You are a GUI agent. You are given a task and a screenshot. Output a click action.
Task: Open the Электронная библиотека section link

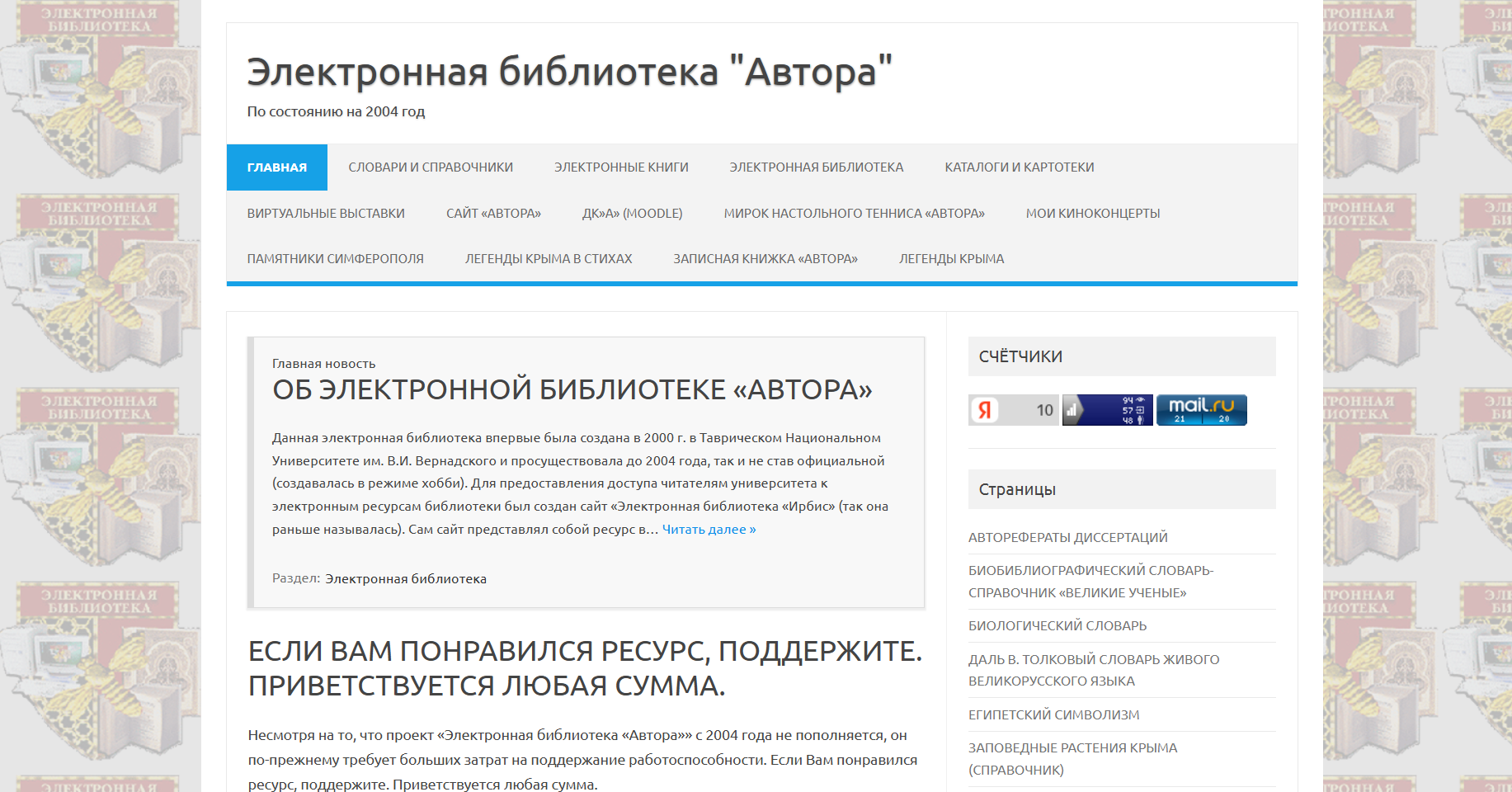coord(406,579)
